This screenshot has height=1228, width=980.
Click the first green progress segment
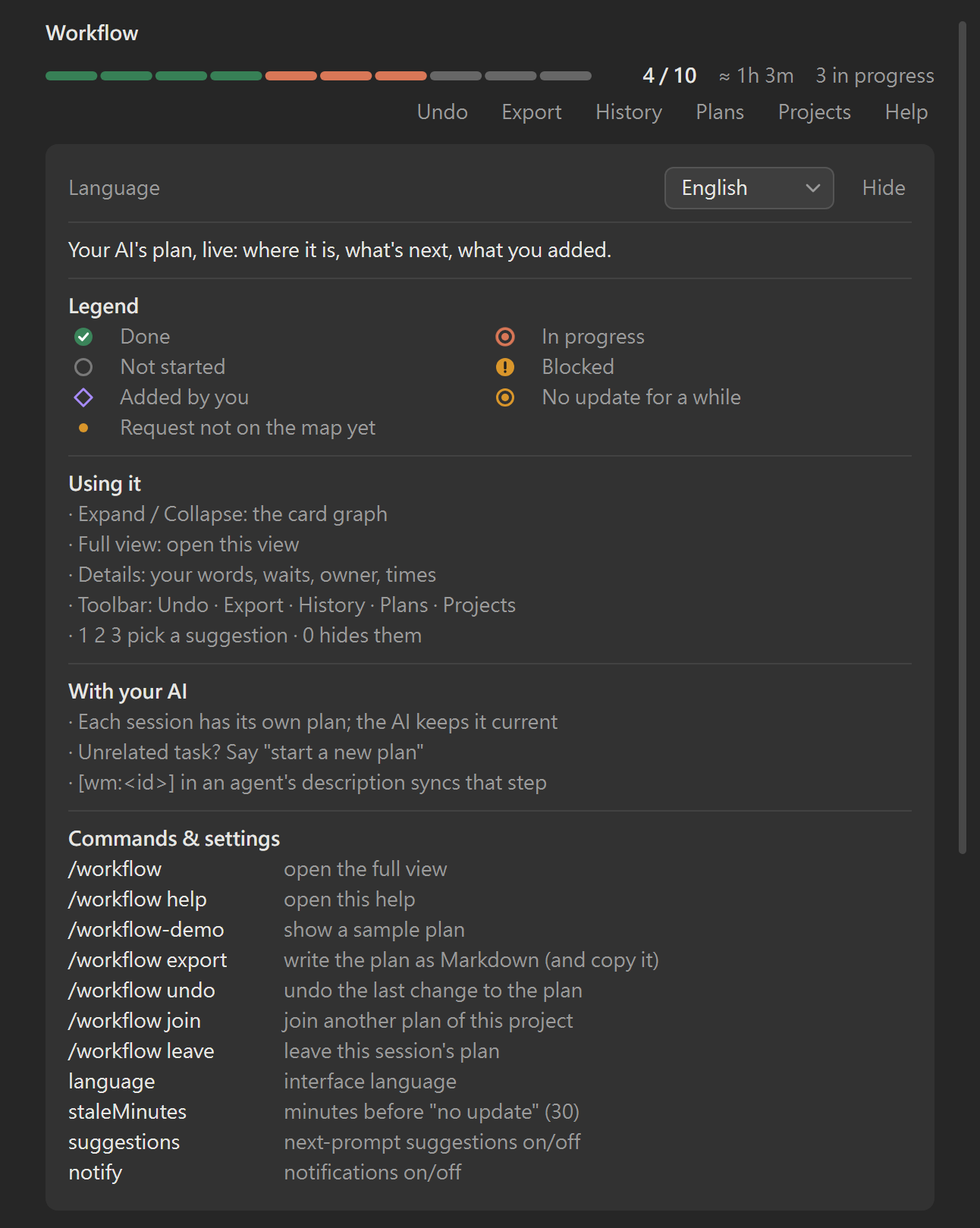coord(71,76)
